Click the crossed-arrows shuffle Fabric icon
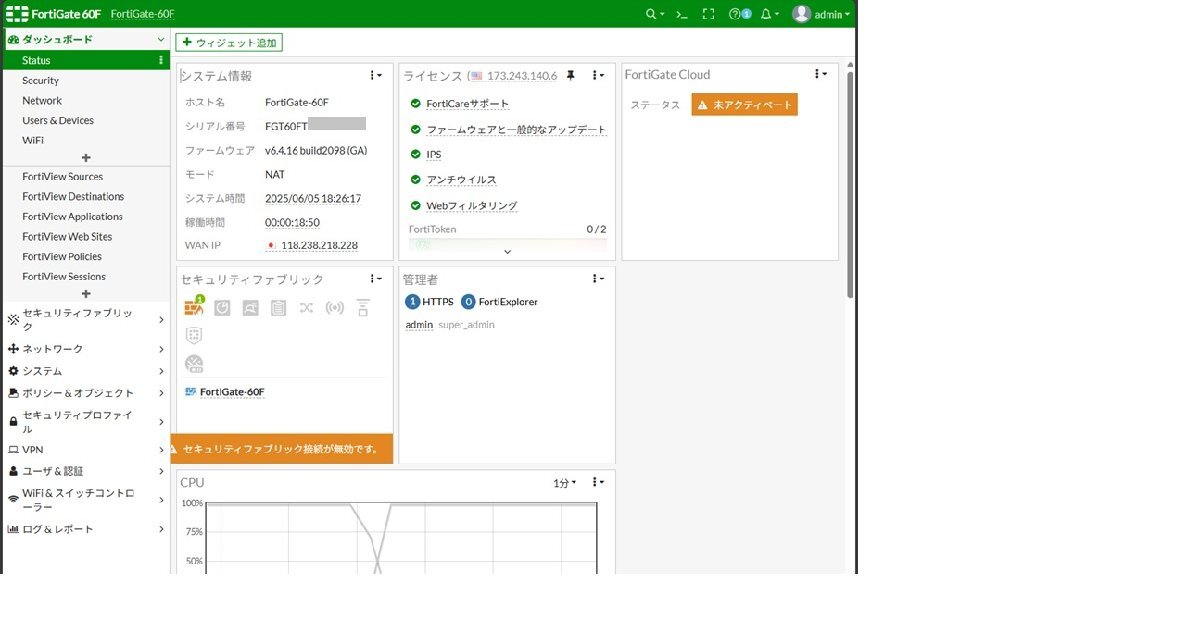 click(x=306, y=308)
